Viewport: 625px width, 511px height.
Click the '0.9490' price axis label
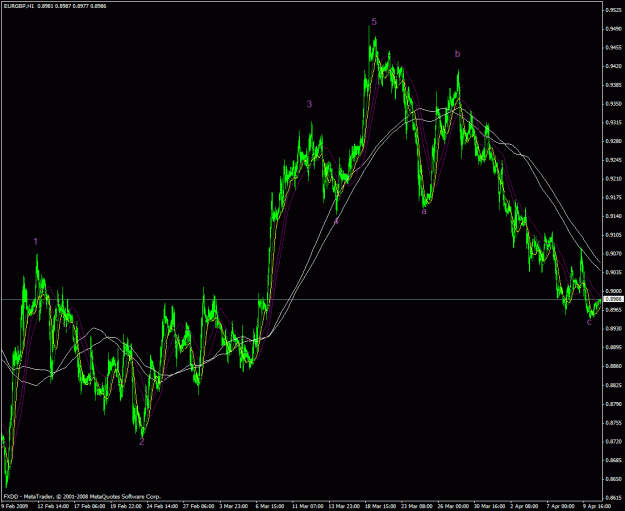[614, 29]
